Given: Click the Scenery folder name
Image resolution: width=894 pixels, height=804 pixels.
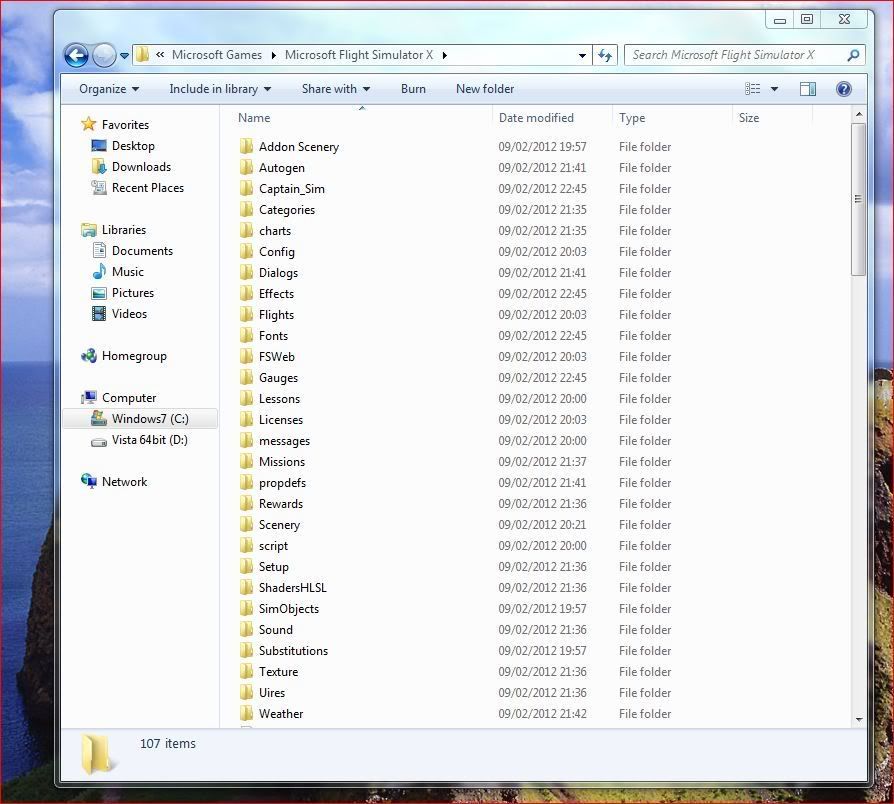Looking at the screenshot, I should click(x=279, y=525).
